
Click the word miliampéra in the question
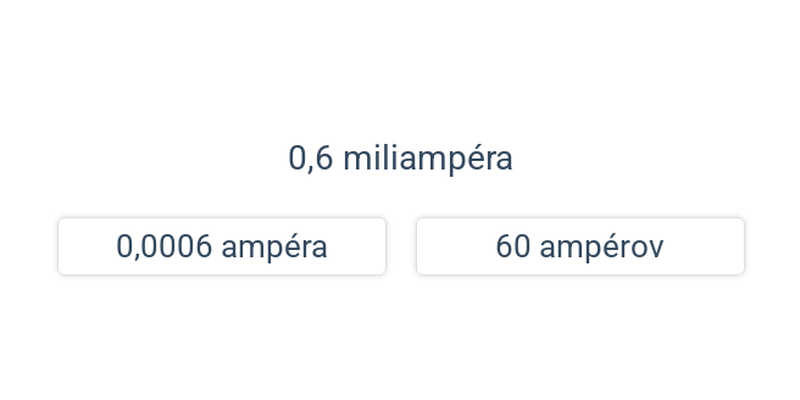(428, 159)
